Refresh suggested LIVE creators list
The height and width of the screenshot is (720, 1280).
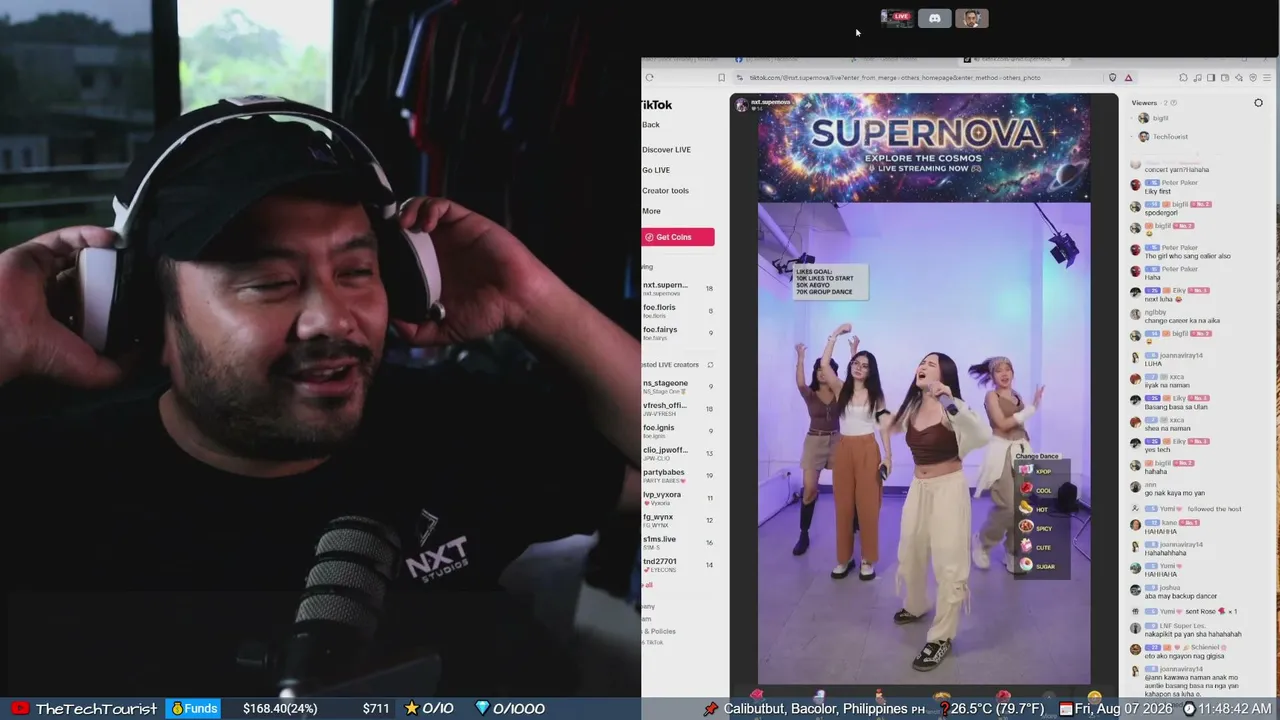[710, 365]
